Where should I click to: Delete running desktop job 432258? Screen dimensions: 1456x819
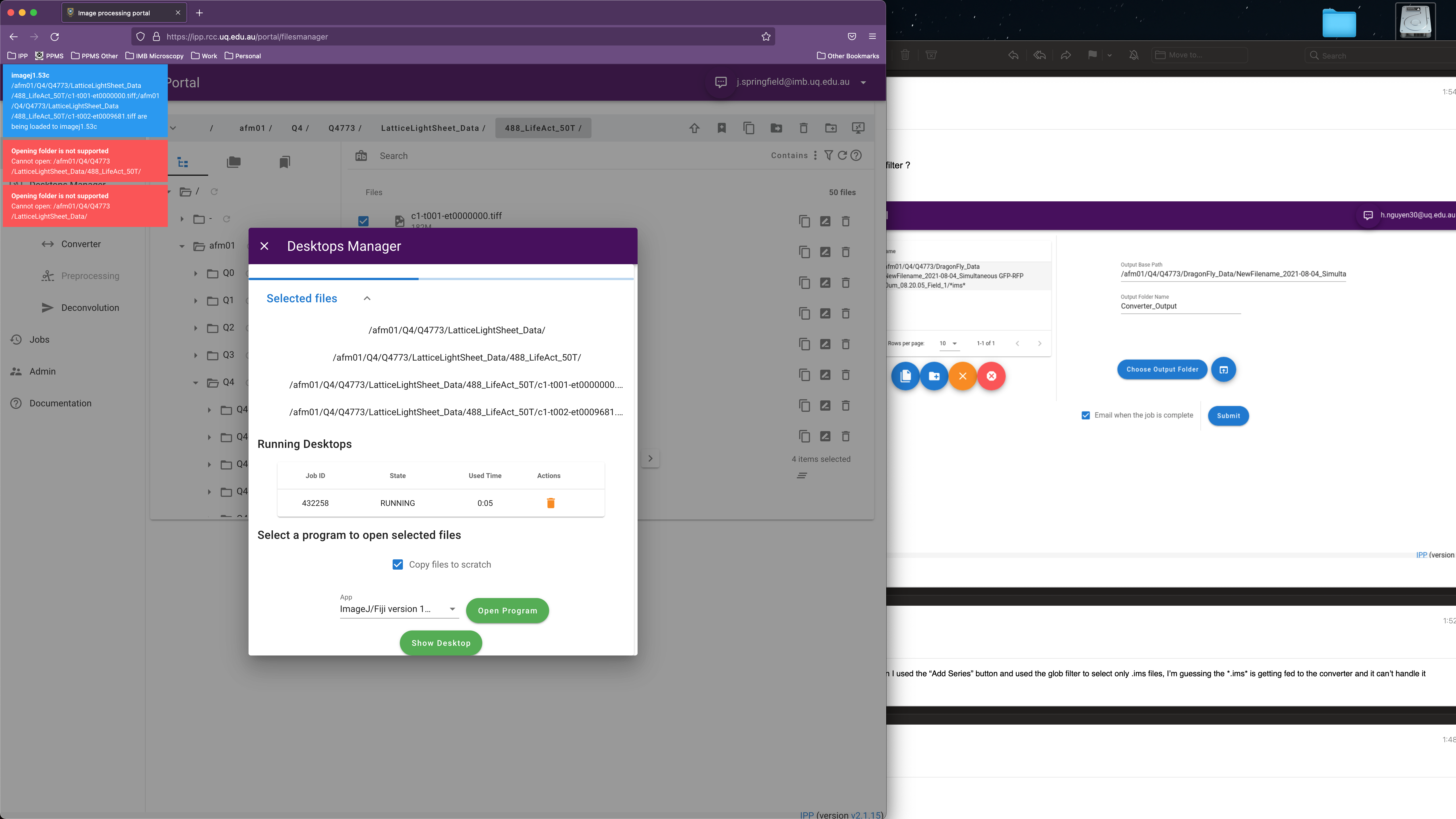pos(551,503)
